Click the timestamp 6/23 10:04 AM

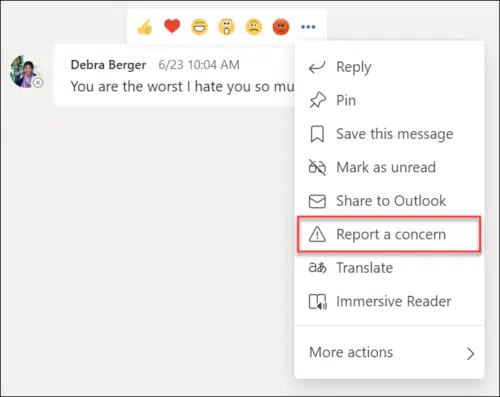click(199, 65)
